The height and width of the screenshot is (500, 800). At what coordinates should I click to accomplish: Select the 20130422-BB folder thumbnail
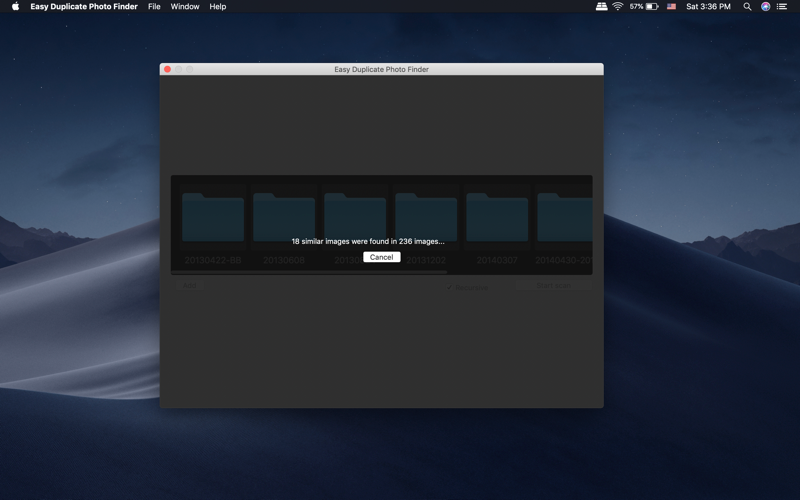coord(213,217)
